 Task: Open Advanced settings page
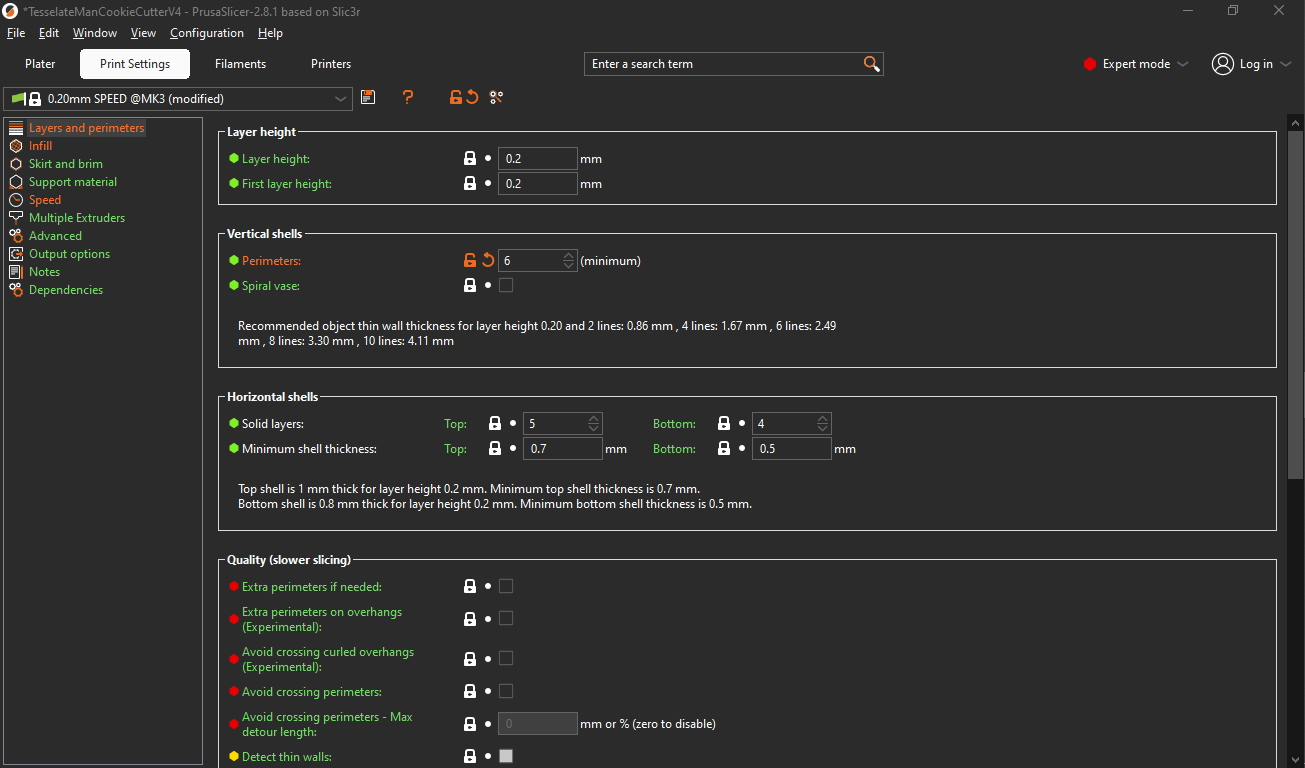(x=55, y=236)
